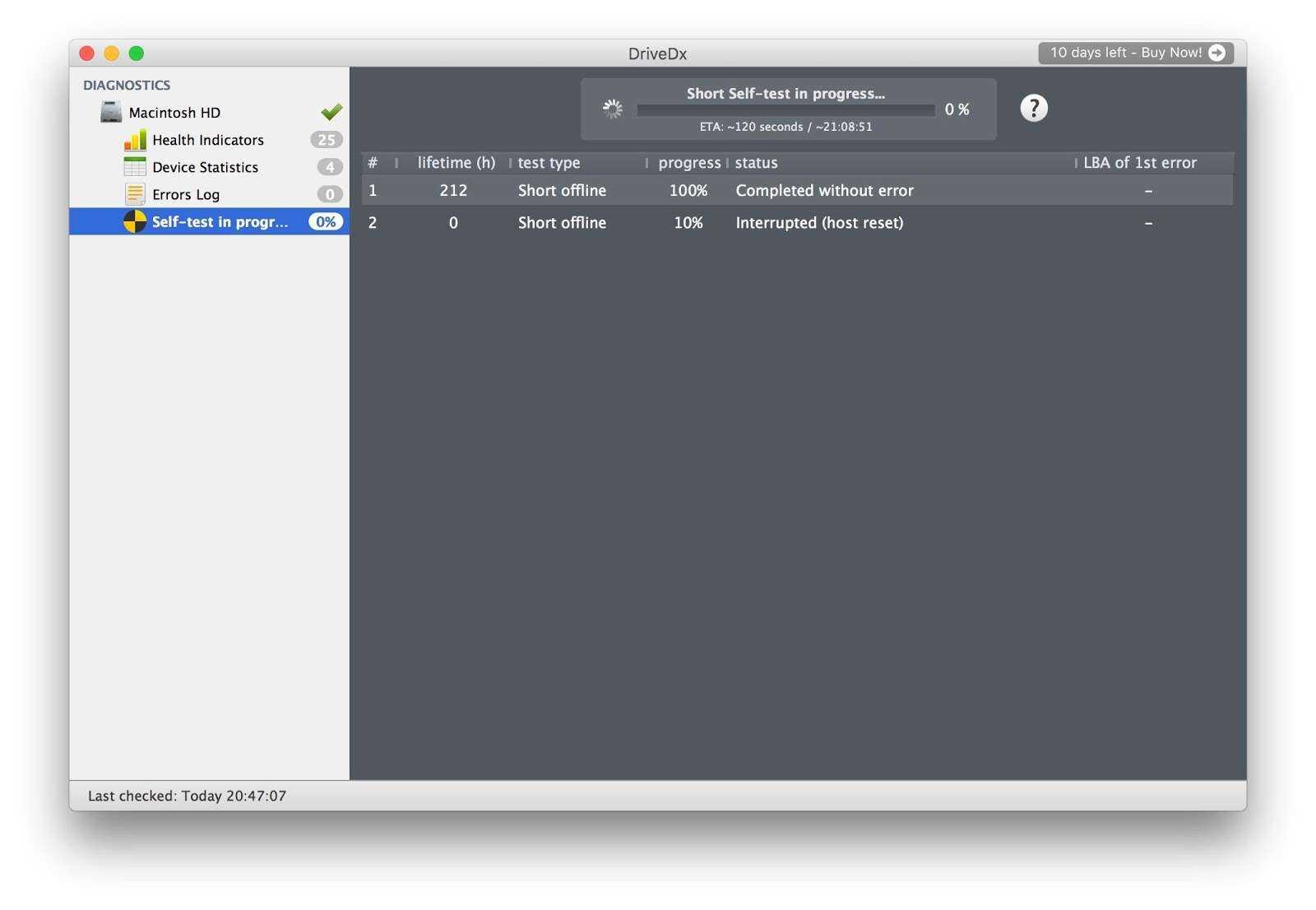Image resolution: width=1316 pixels, height=910 pixels.
Task: Select Health Indicators in the sidebar
Action: tap(208, 140)
